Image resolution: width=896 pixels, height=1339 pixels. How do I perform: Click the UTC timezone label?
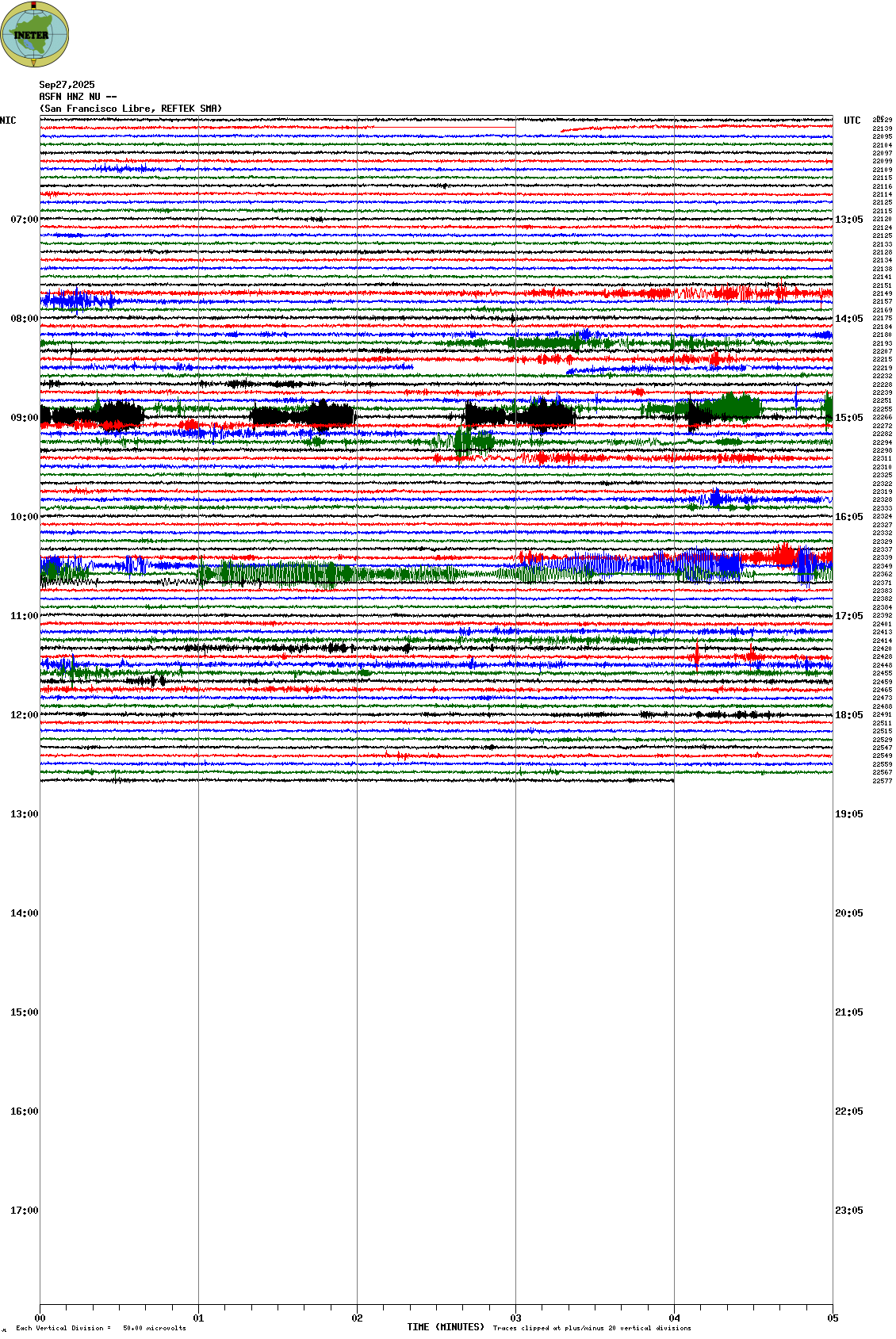pyautogui.click(x=852, y=121)
